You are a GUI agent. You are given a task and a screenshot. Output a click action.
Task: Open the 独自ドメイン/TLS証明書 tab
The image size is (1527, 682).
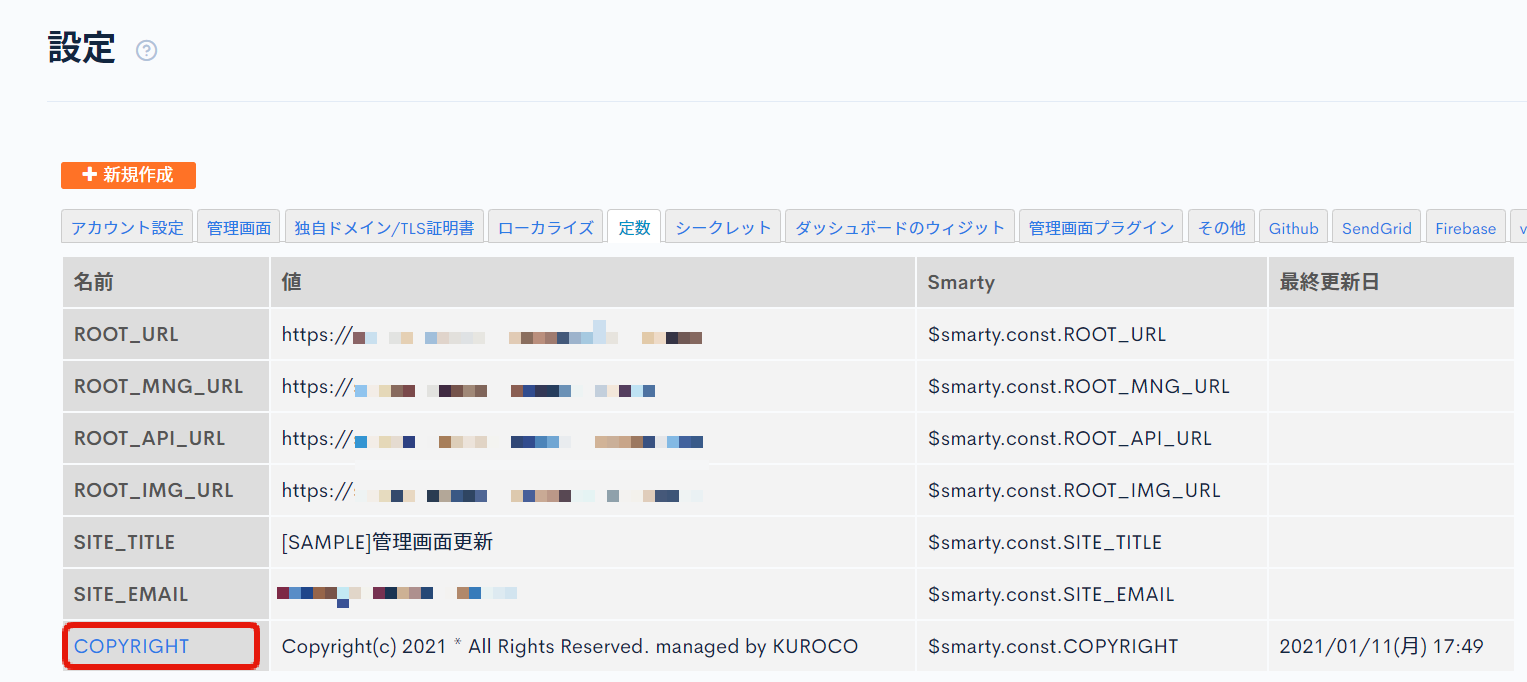click(x=384, y=227)
